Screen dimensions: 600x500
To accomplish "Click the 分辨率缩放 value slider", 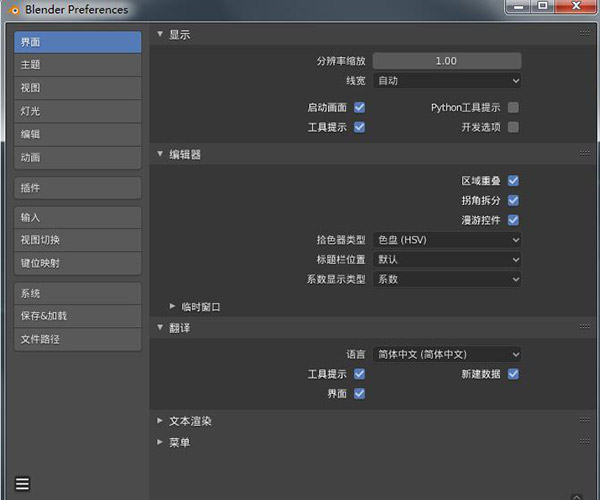I will coord(447,61).
